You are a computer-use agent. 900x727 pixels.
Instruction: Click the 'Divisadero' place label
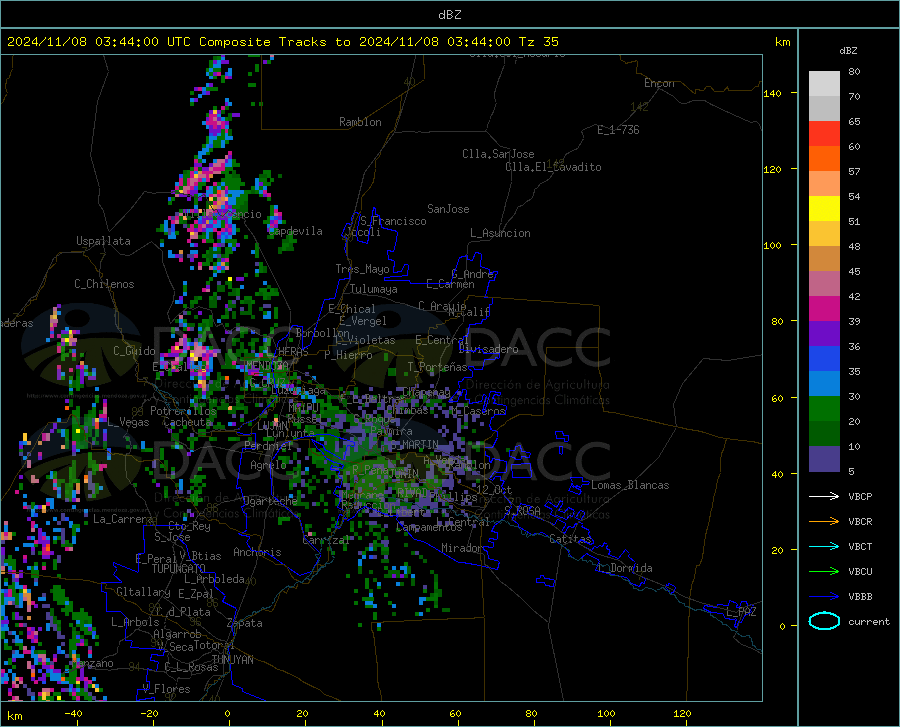coord(488,349)
